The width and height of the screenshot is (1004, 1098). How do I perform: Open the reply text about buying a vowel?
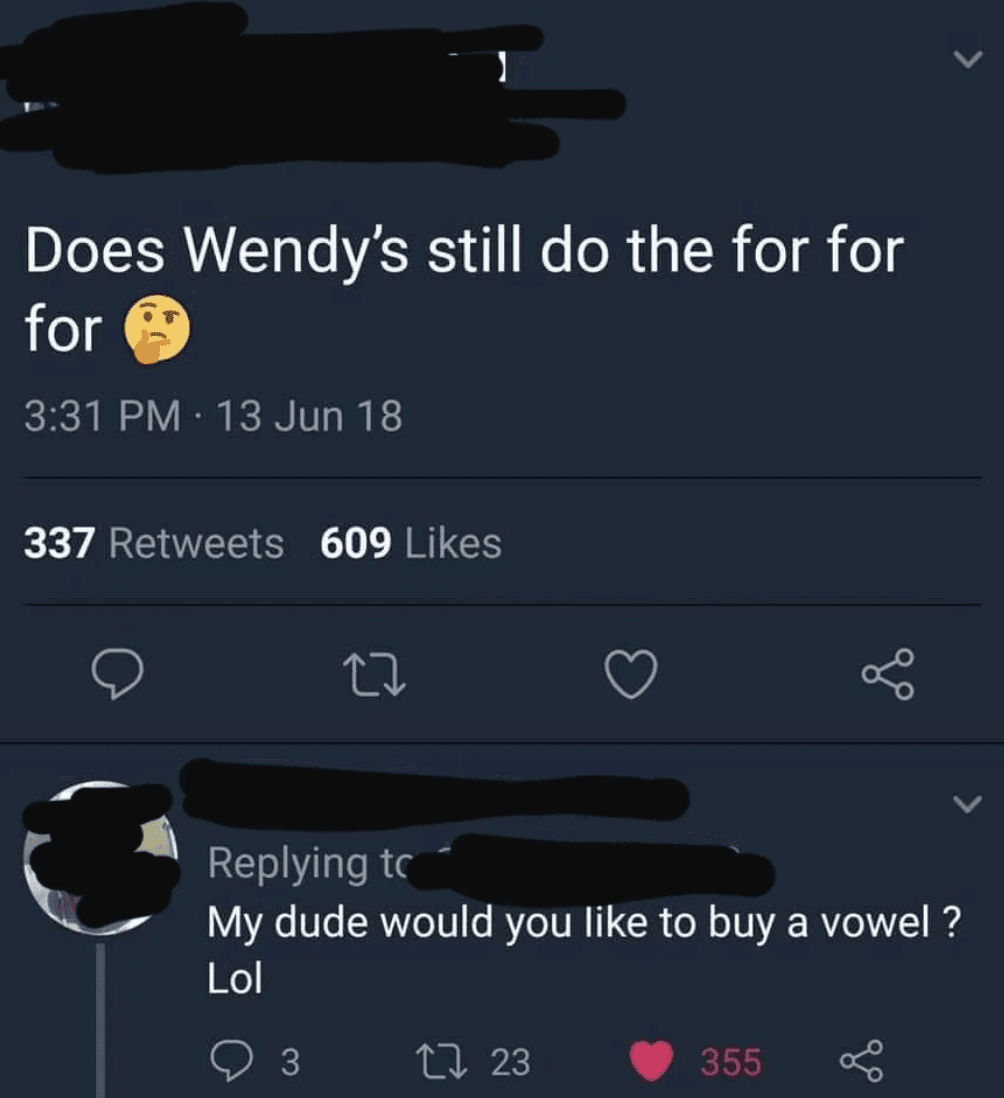coord(584,950)
